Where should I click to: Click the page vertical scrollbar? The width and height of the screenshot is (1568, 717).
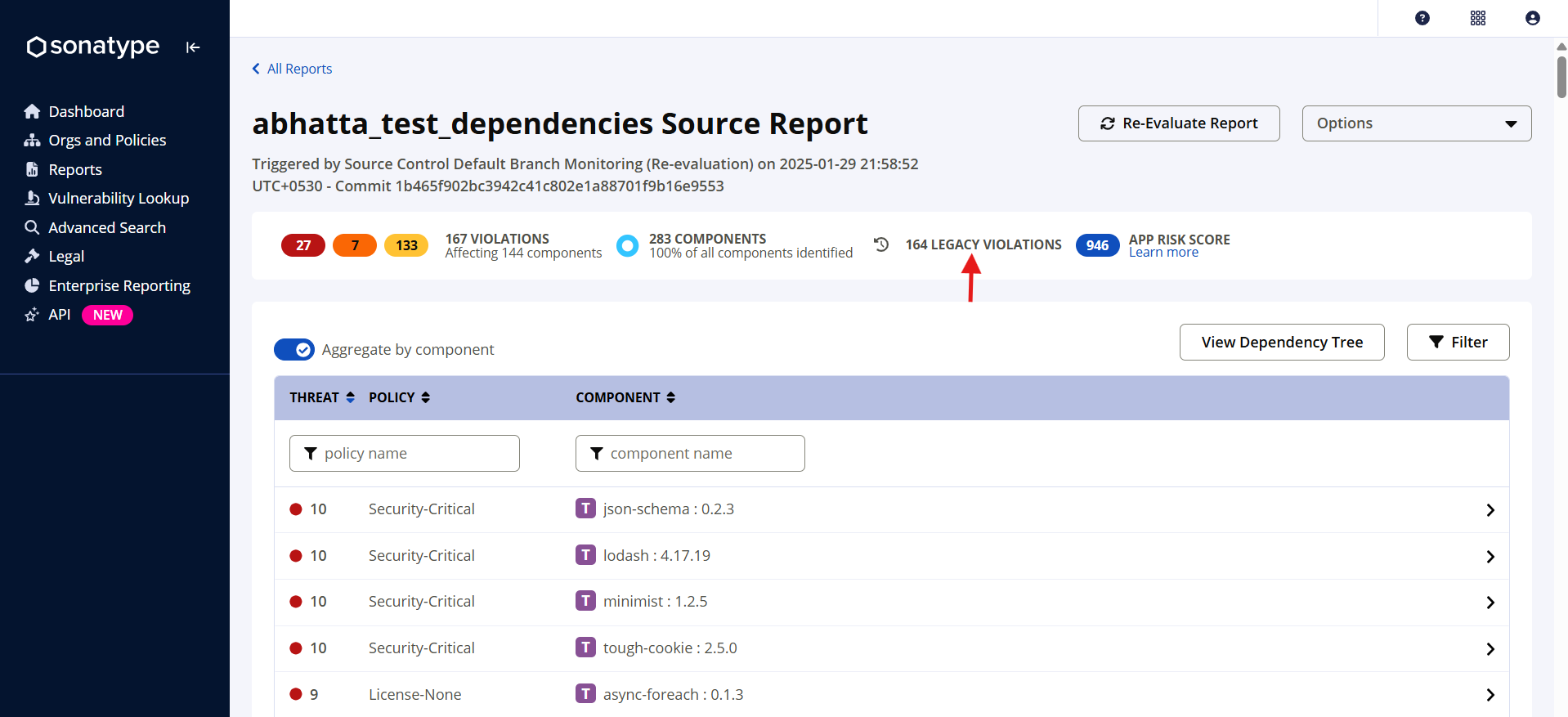click(x=1561, y=78)
